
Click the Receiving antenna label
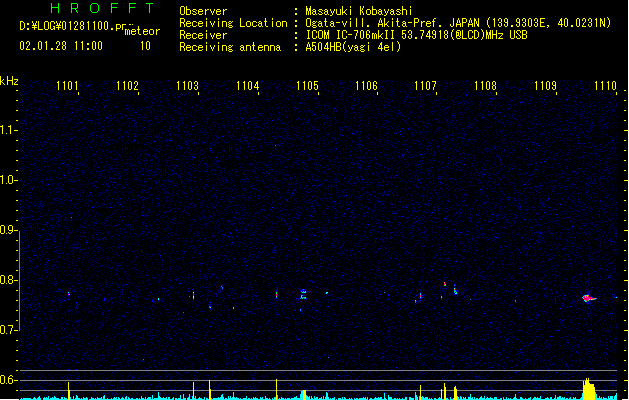click(x=230, y=47)
